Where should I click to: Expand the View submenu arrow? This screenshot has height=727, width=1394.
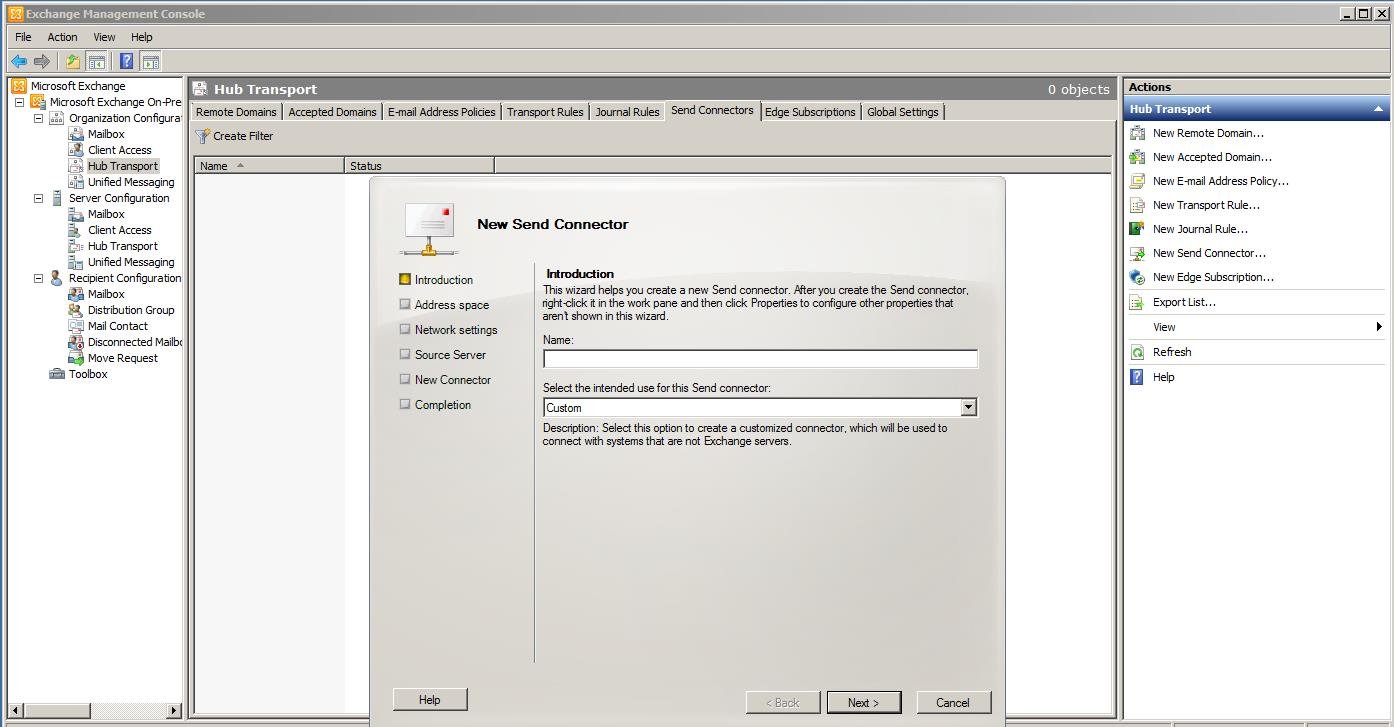[x=1379, y=327]
